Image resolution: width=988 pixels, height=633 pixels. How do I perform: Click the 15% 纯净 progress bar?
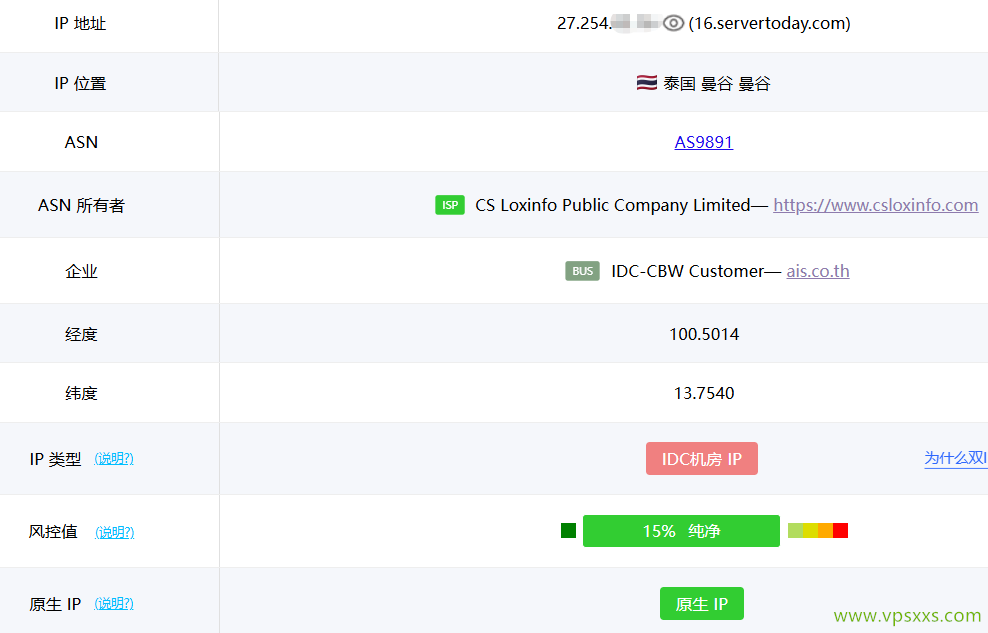coord(681,531)
